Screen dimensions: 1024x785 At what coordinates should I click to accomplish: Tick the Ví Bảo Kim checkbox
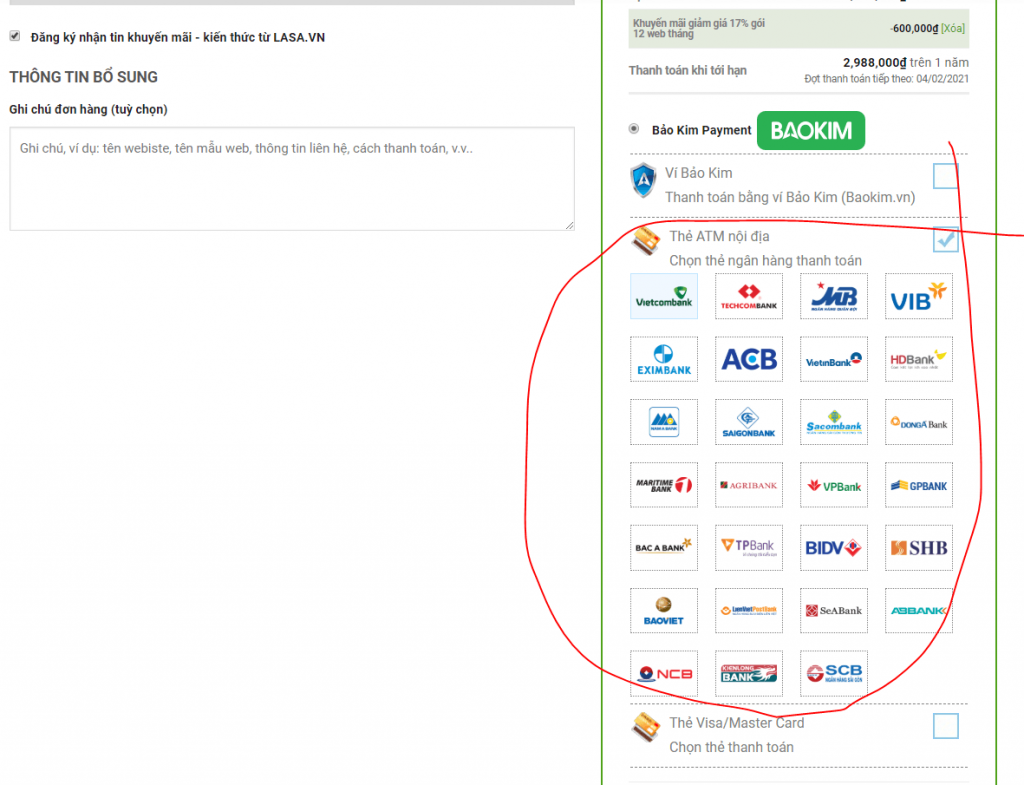945,176
